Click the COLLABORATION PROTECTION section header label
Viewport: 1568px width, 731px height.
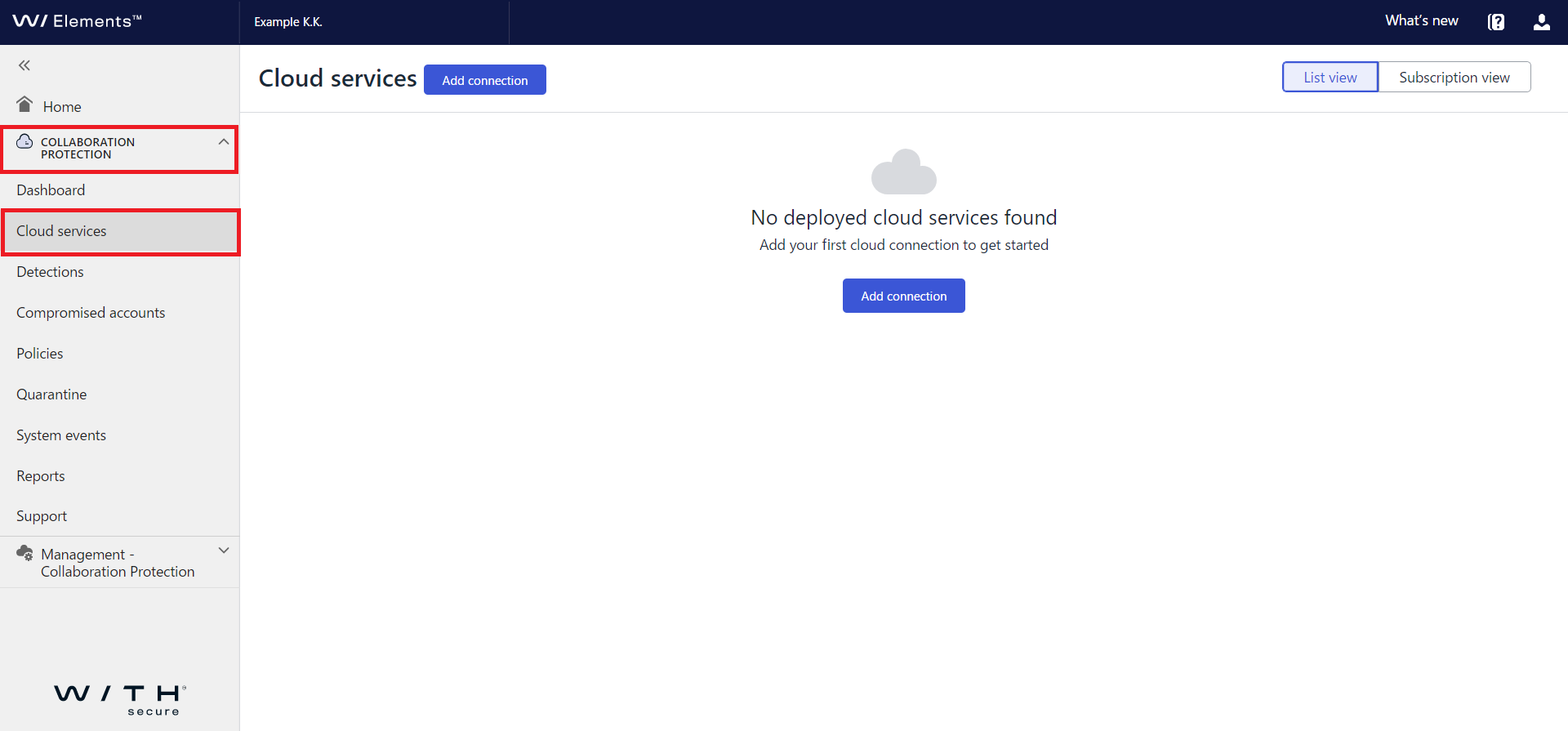pyautogui.click(x=87, y=148)
